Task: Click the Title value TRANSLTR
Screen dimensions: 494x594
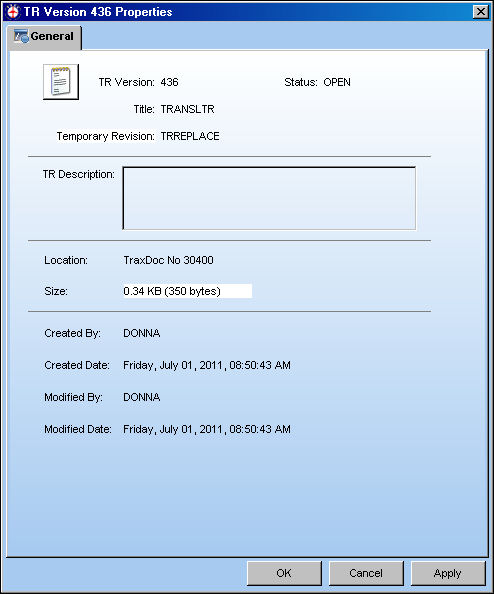Action: pyautogui.click(x=188, y=109)
